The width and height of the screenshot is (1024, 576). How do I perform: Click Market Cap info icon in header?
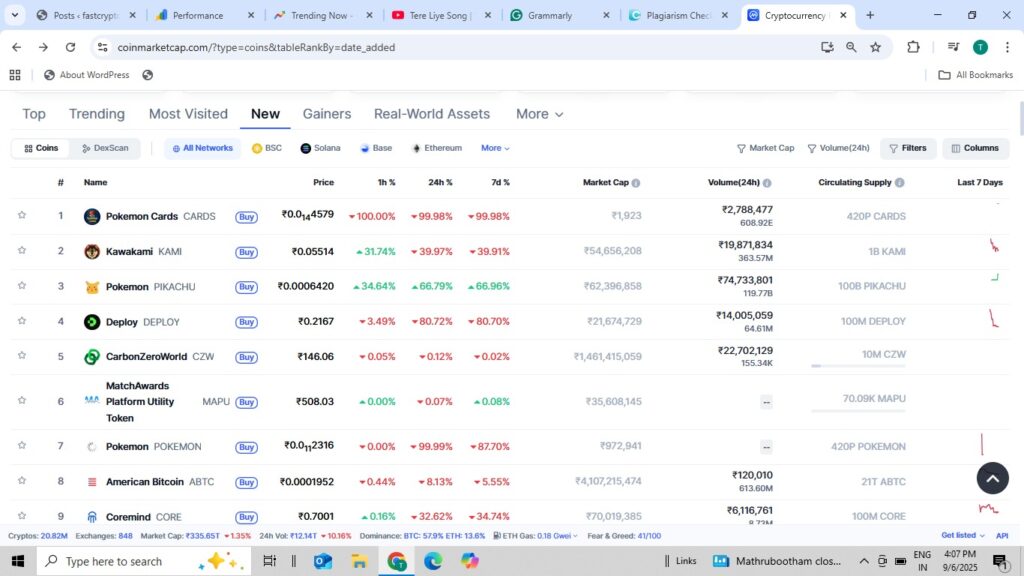point(636,183)
